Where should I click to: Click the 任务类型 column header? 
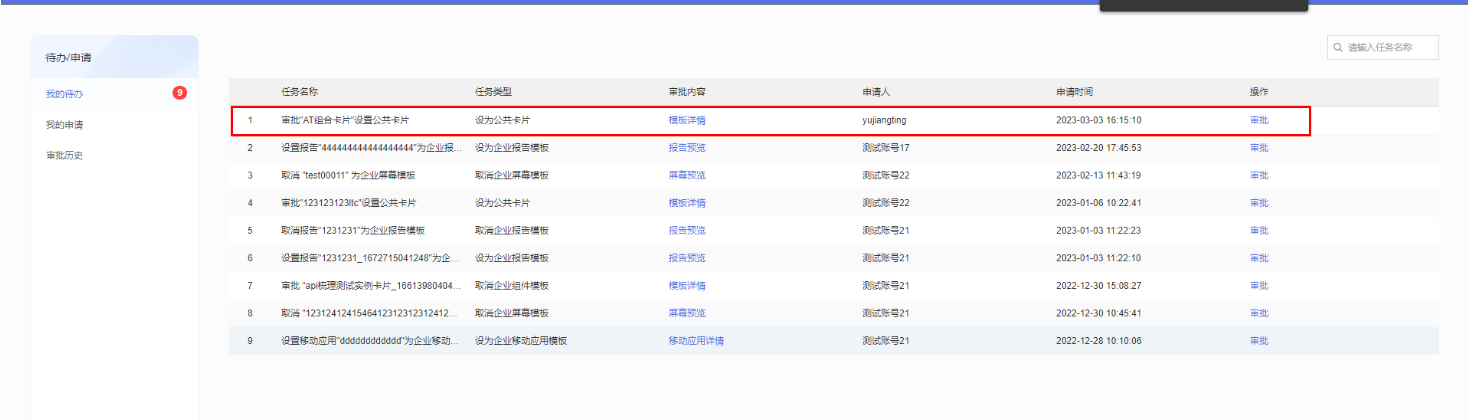click(493, 92)
